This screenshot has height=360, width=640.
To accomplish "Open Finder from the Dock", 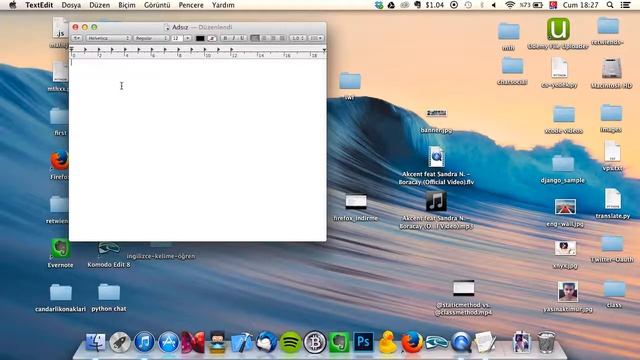I will coord(96,342).
